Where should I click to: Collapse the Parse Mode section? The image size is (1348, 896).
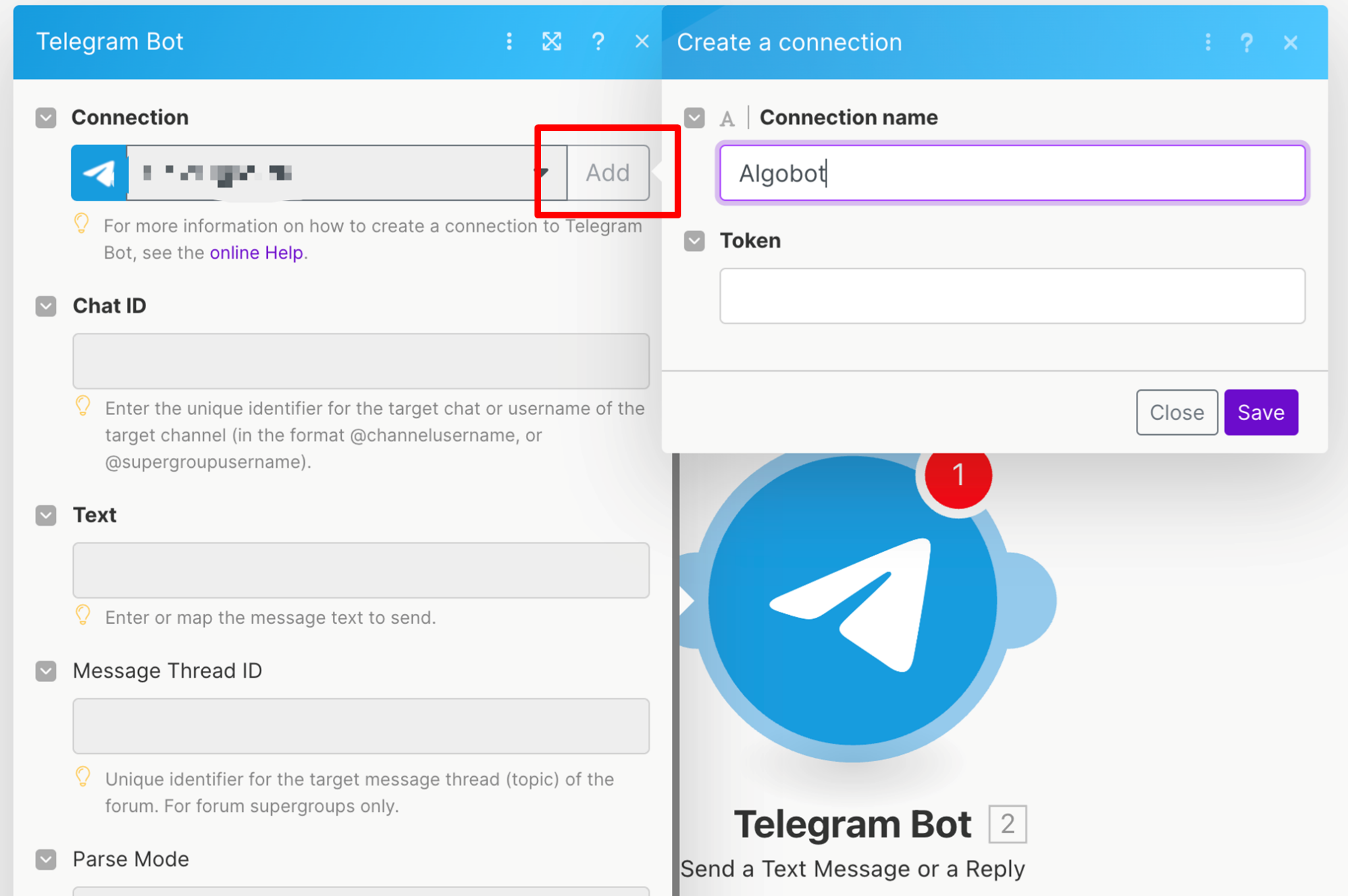(x=45, y=859)
